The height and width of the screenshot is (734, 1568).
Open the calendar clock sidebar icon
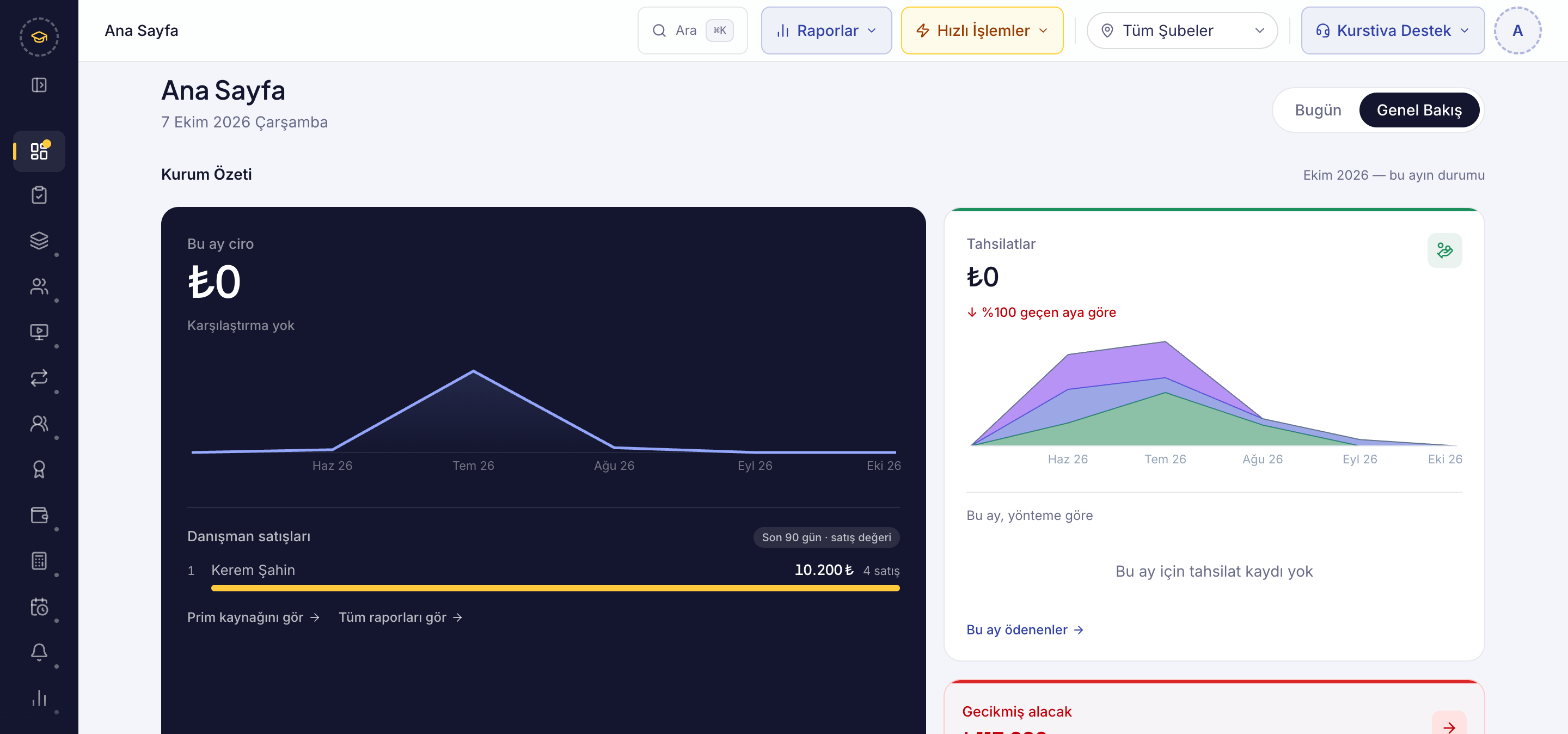coord(39,607)
